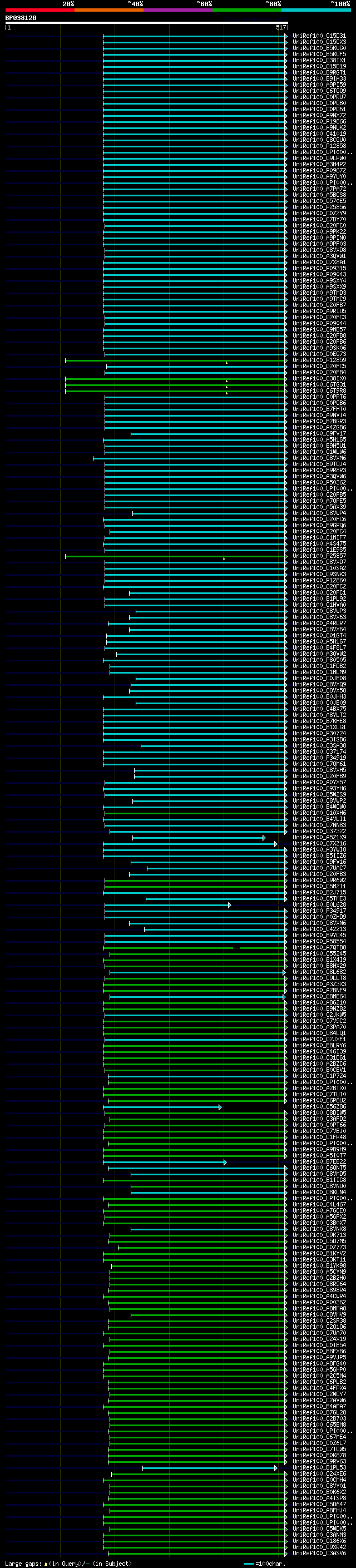Screen dimensions: 356x1568
Task: Select hit UniRef100_P19866
Action: (x=319, y=122)
